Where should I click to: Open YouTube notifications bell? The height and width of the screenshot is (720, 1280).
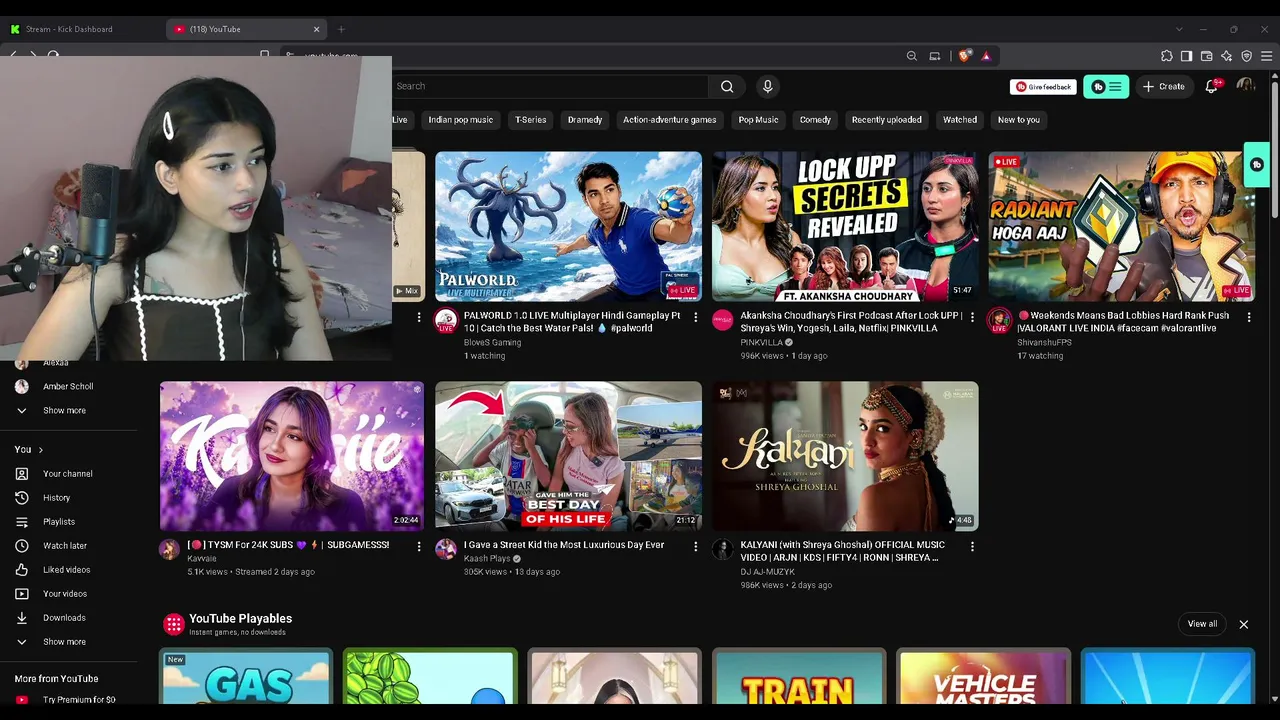(x=1212, y=86)
